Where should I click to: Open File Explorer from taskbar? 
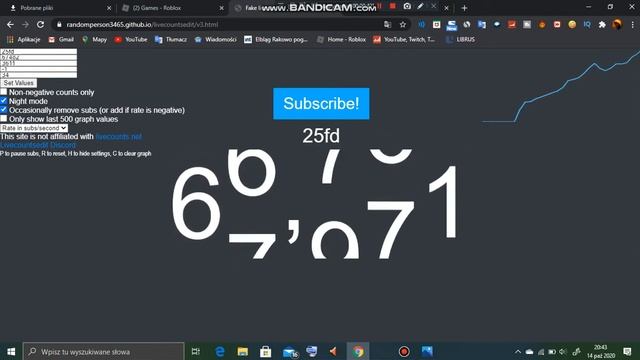coord(242,351)
